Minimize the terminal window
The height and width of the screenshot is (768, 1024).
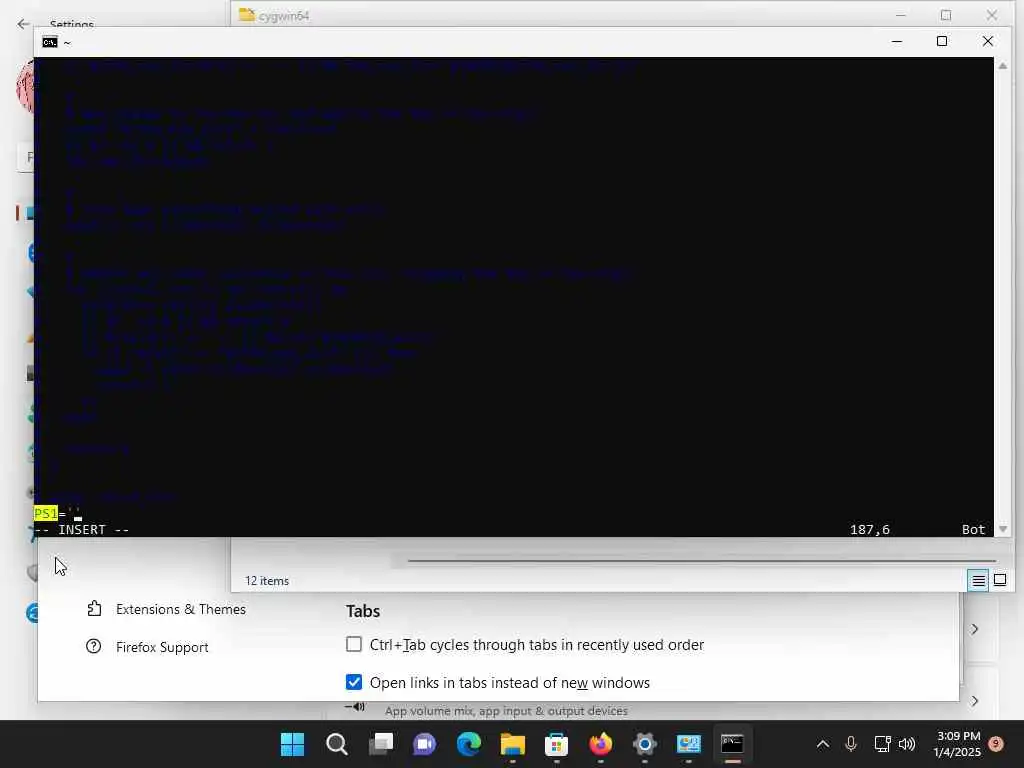pyautogui.click(x=897, y=41)
